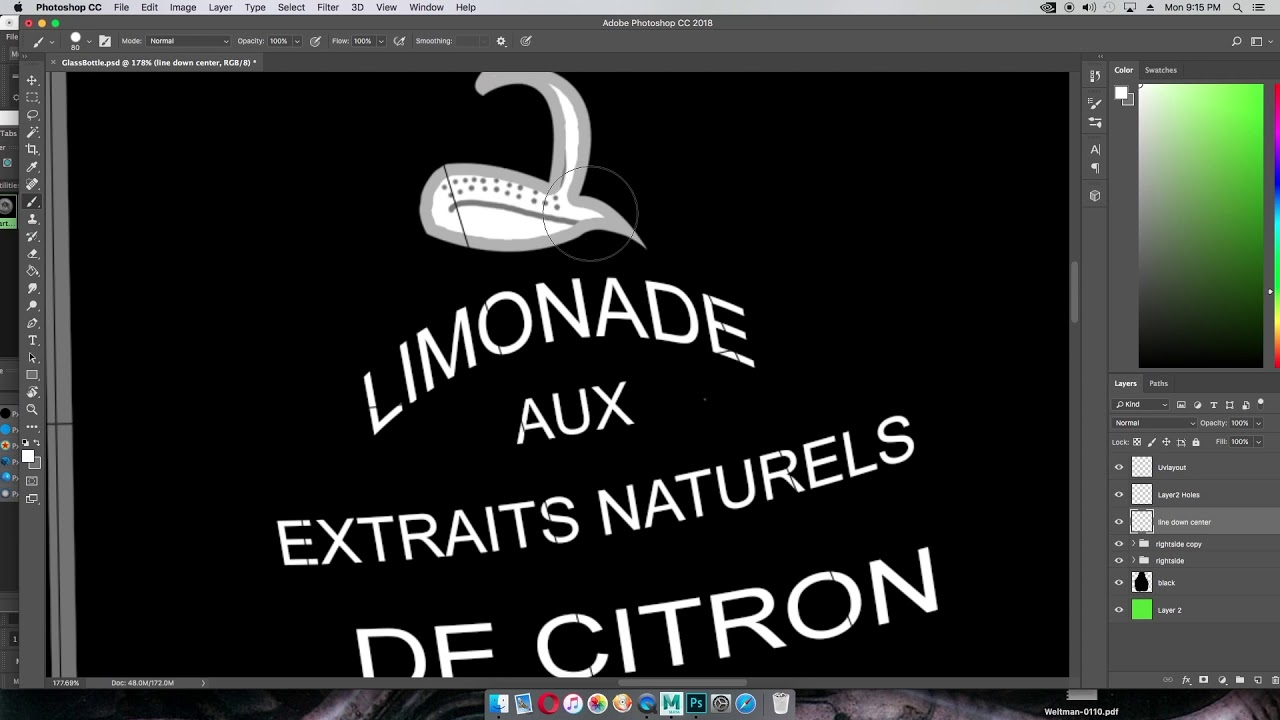
Task: Hide the rightside copy group
Action: (x=1119, y=544)
